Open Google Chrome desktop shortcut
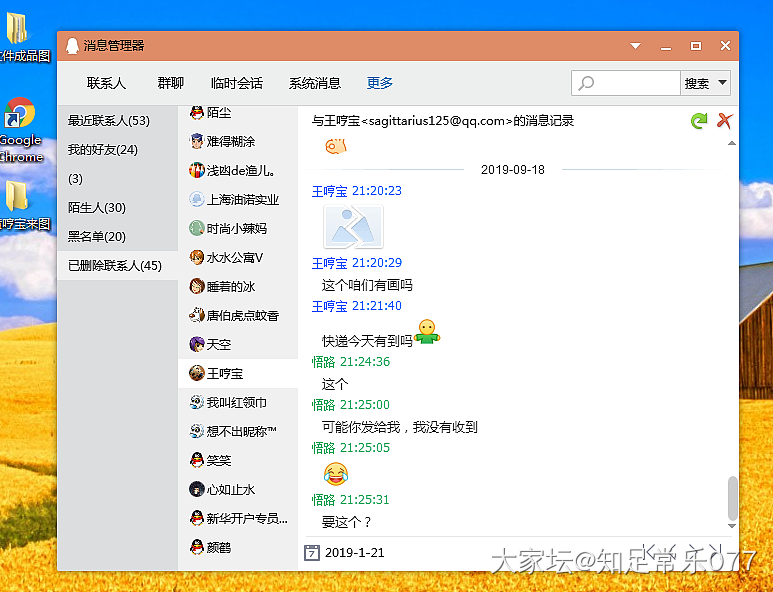Viewport: 773px width, 592px height. (x=19, y=115)
